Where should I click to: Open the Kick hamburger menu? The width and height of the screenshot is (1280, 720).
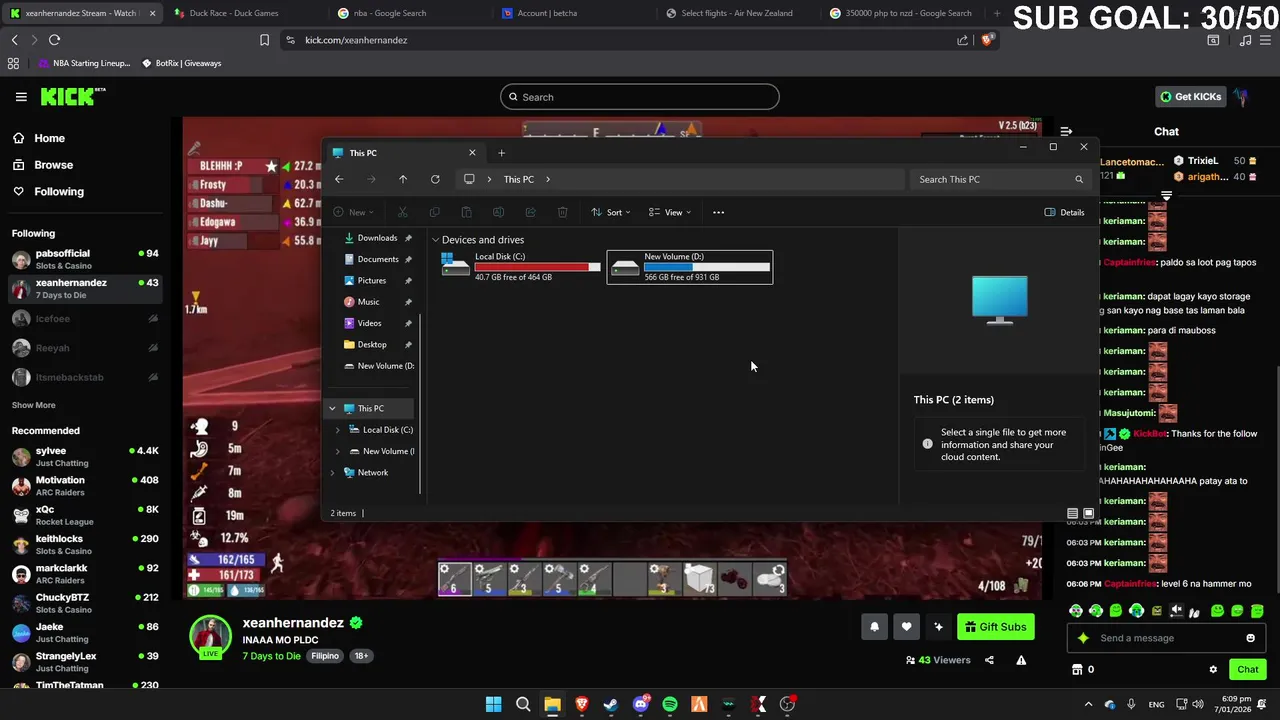point(21,97)
